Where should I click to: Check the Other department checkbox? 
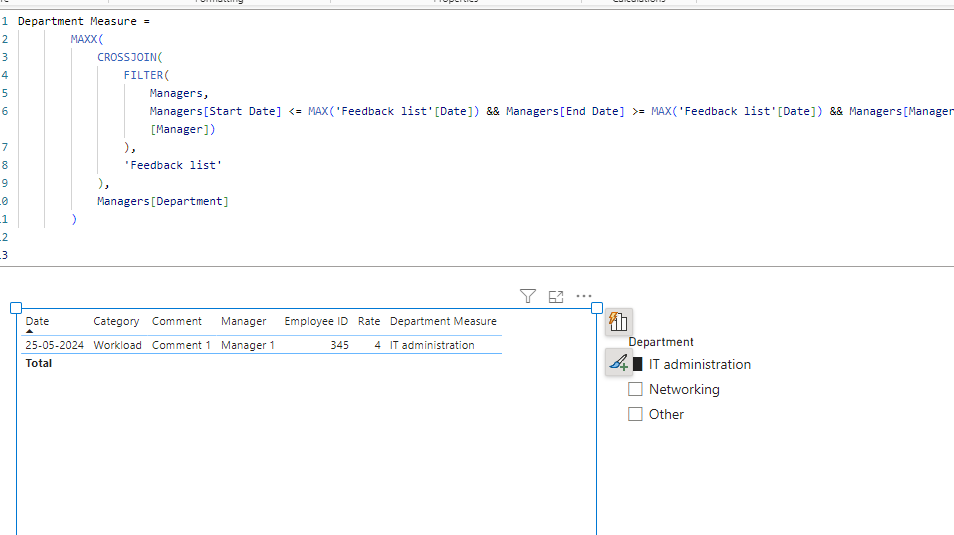635,414
